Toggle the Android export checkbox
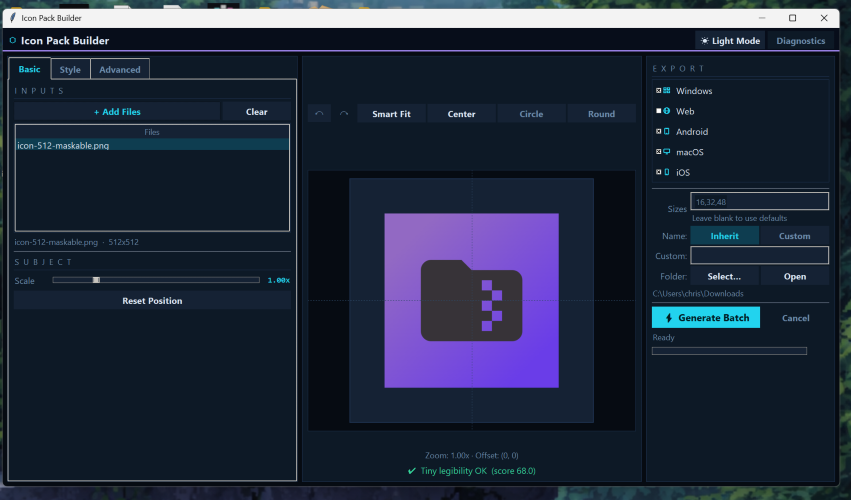 coord(658,131)
